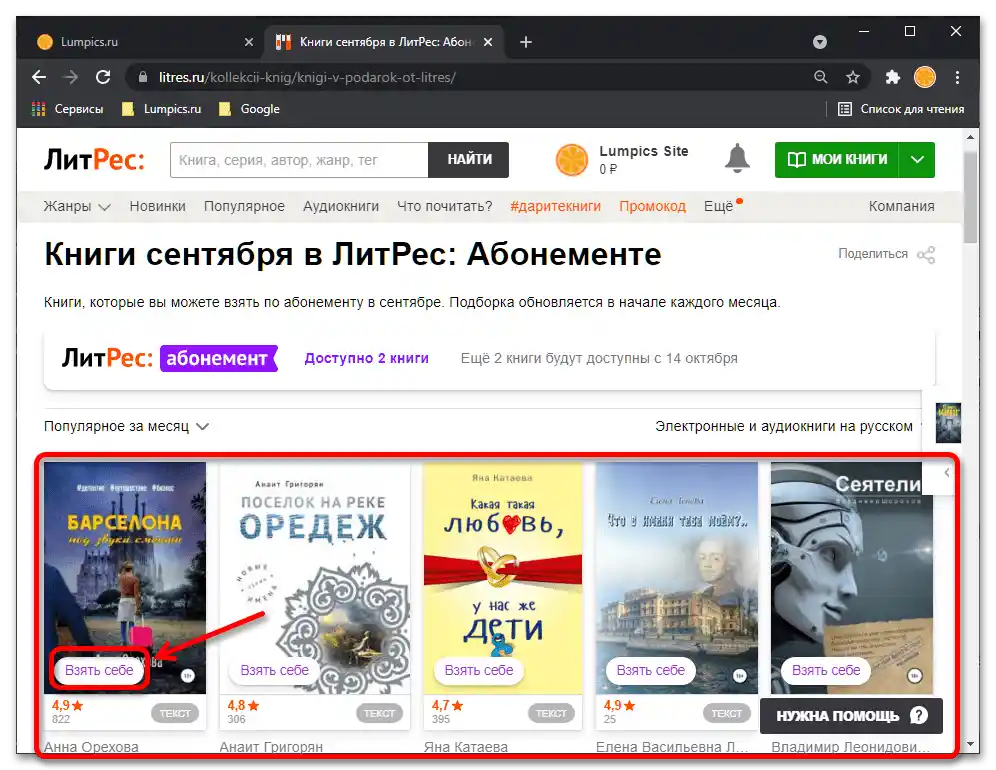Image resolution: width=996 pixels, height=770 pixels.
Task: Click the ЛитРес абонемент badge
Action: [x=219, y=358]
